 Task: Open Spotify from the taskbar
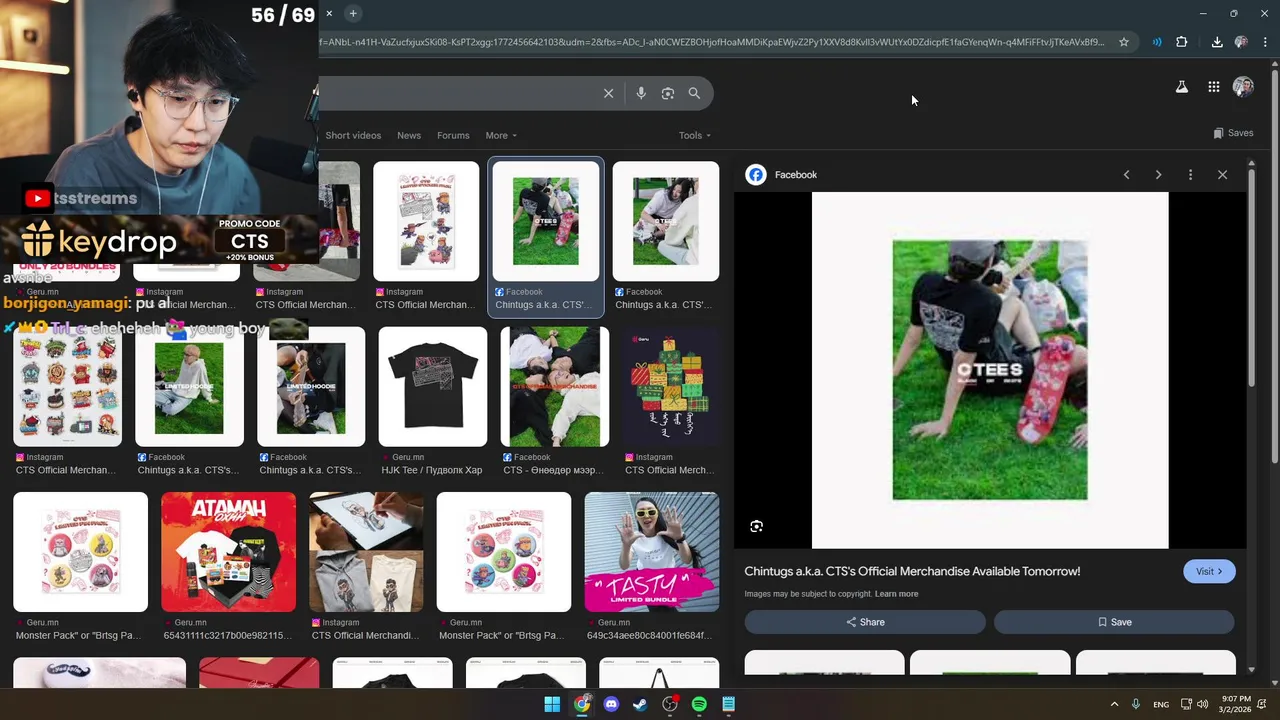(x=699, y=704)
